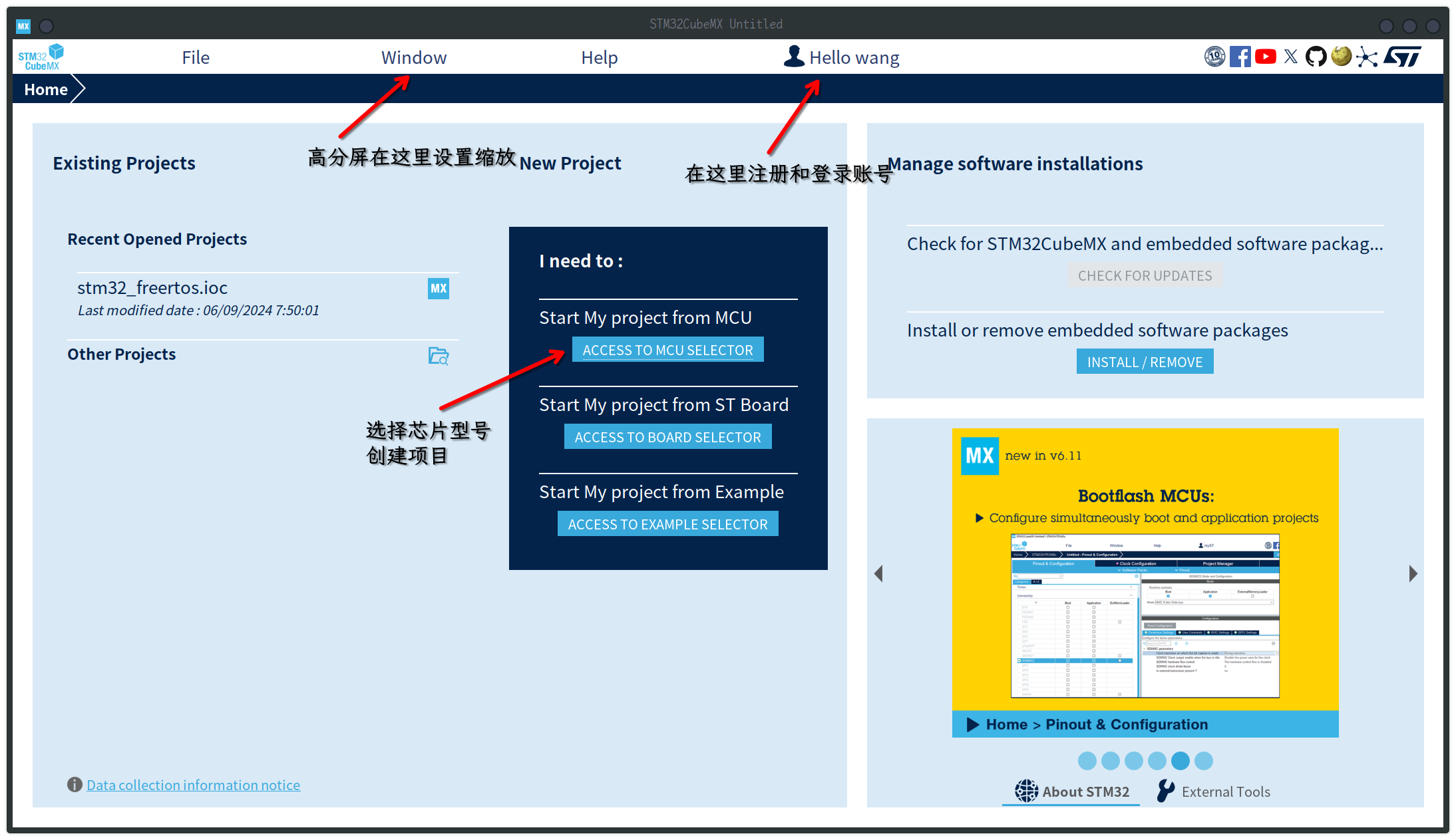Click Start My project from ST Board text
The image size is (1456, 840).
pos(663,404)
